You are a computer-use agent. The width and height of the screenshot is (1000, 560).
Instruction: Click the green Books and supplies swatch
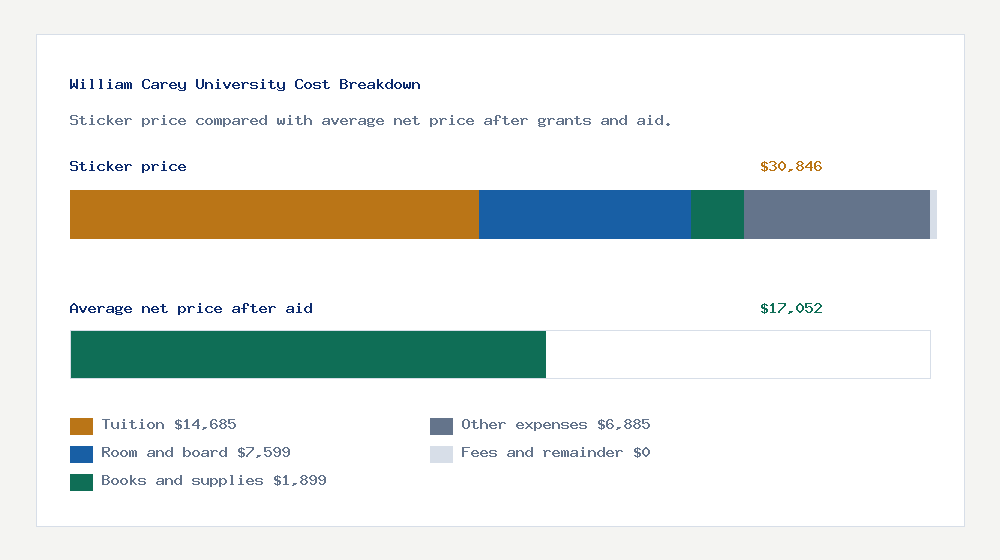[81, 482]
